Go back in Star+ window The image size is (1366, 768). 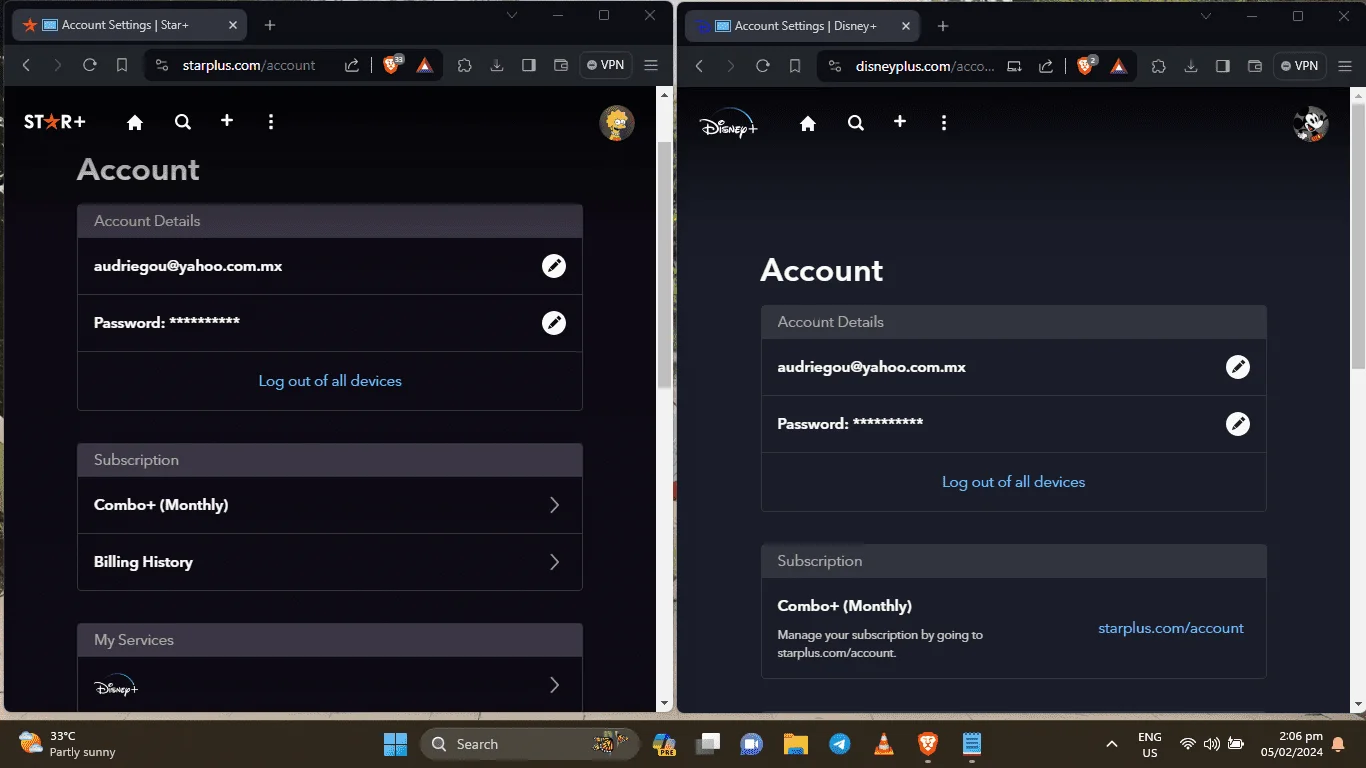tap(26, 65)
